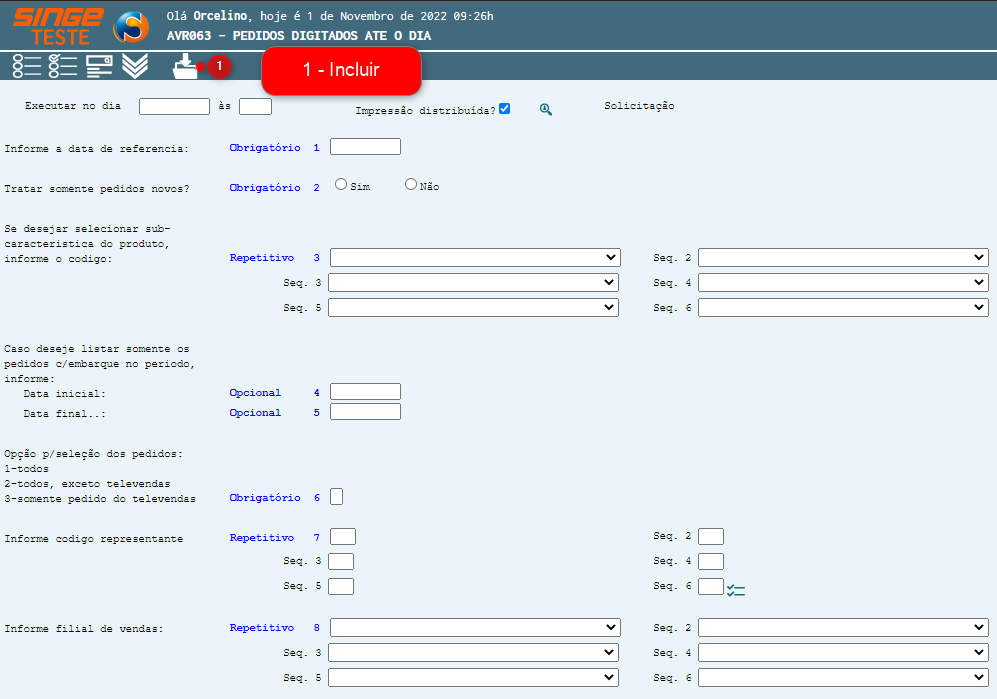Expand the first sub-característica do produto dropdown

(475, 258)
